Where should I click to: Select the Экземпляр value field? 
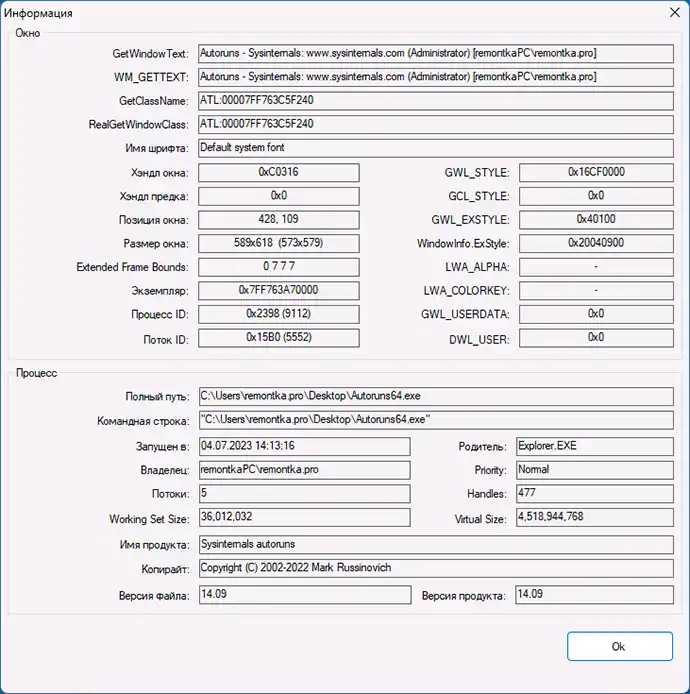(278, 290)
